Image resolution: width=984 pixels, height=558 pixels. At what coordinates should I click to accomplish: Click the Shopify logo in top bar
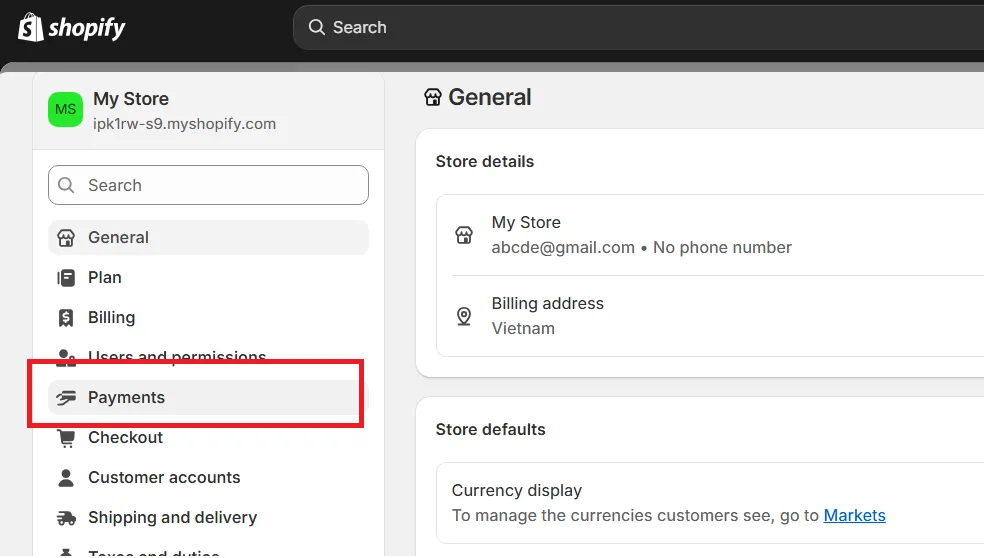pos(72,28)
